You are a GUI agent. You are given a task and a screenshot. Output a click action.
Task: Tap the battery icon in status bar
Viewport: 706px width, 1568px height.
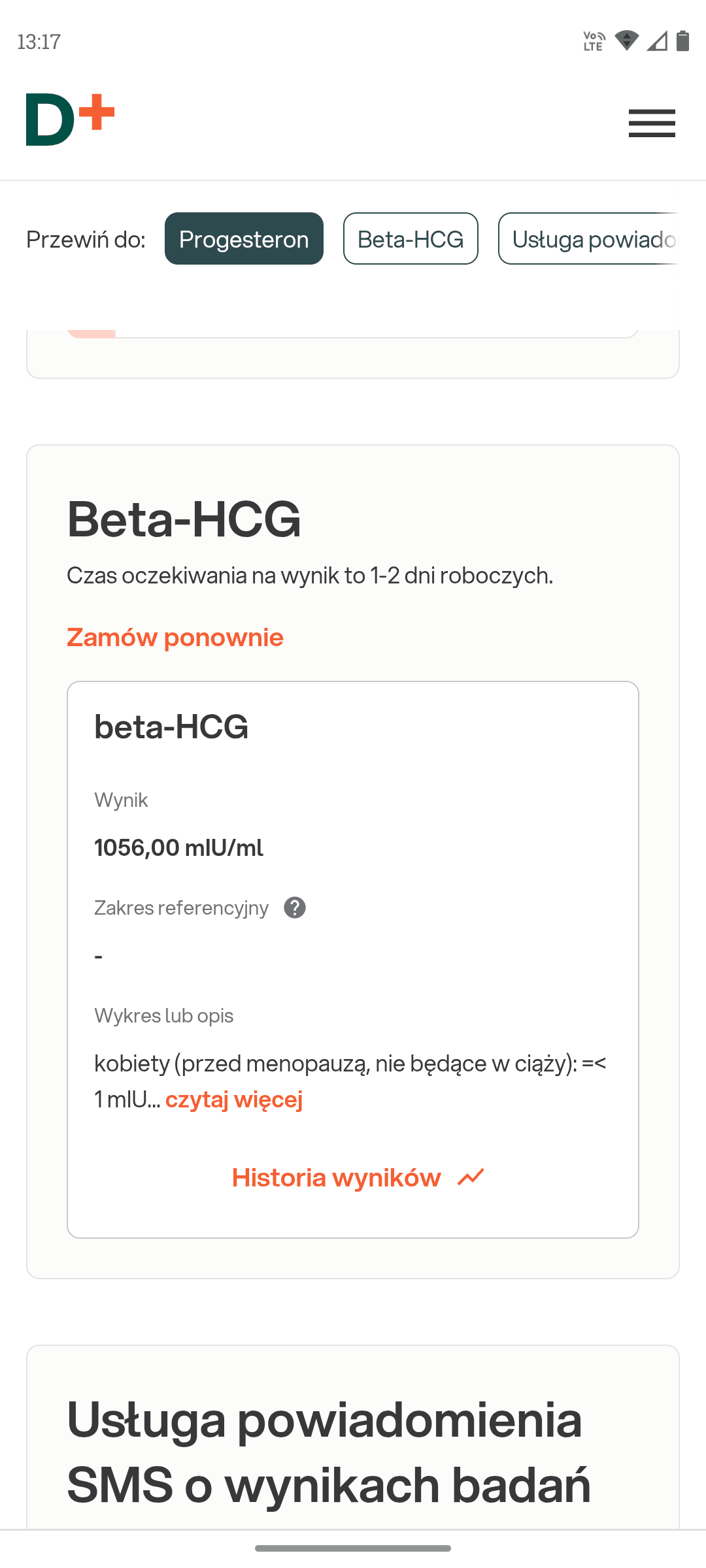click(x=682, y=41)
